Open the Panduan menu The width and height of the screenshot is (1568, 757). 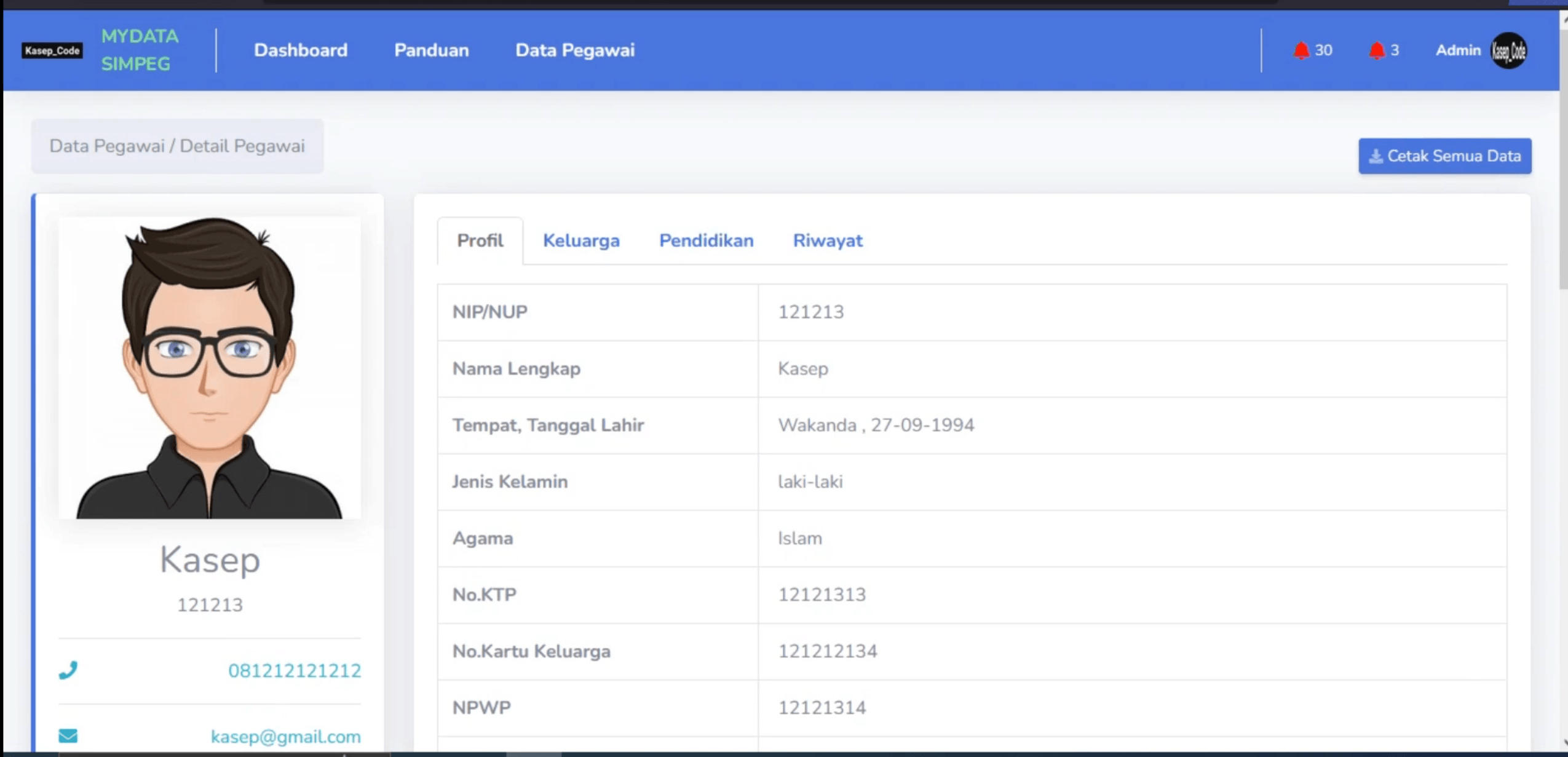[432, 50]
